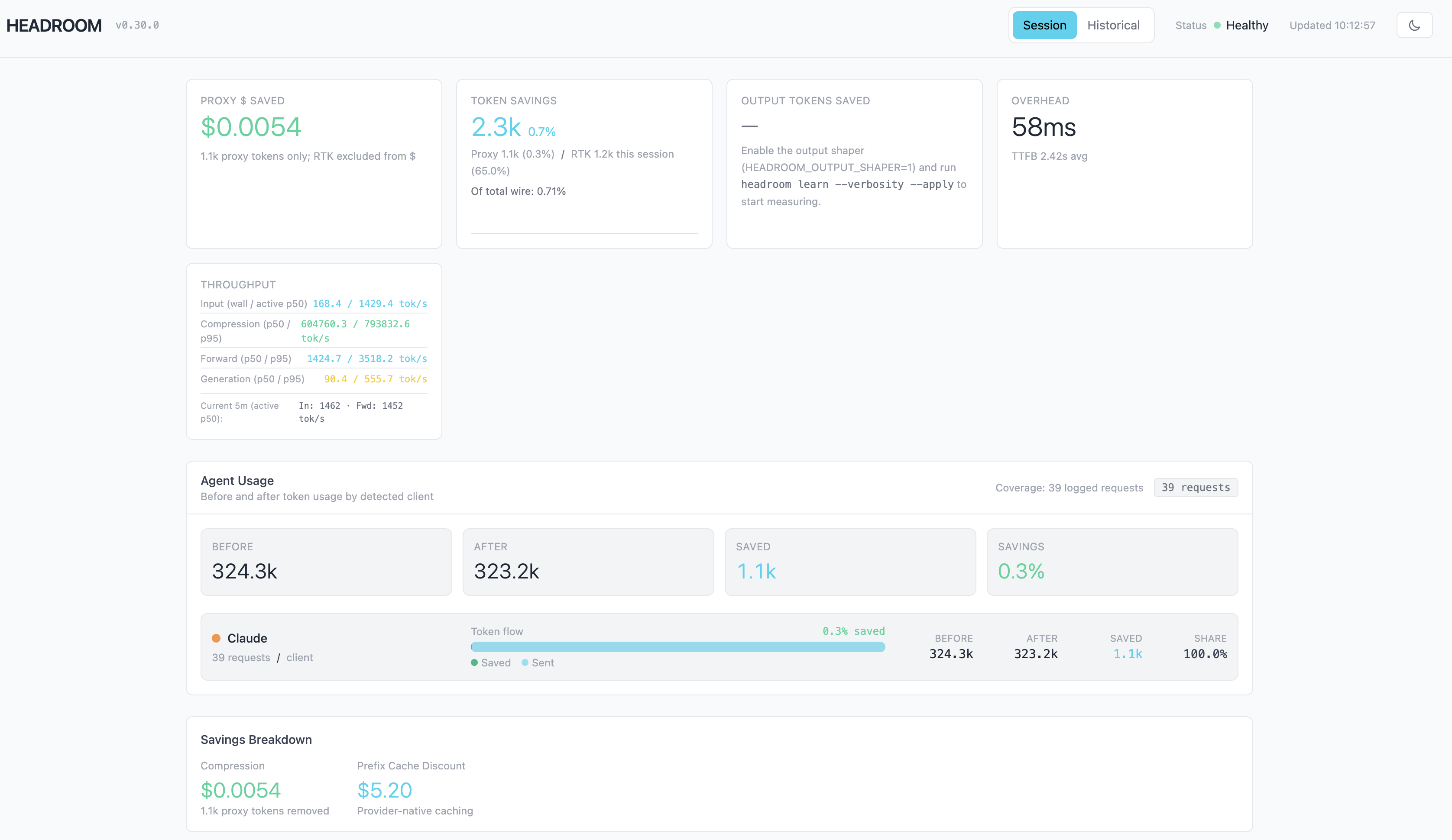Click the orange Claude client dot
The image size is (1452, 840).
click(x=216, y=638)
